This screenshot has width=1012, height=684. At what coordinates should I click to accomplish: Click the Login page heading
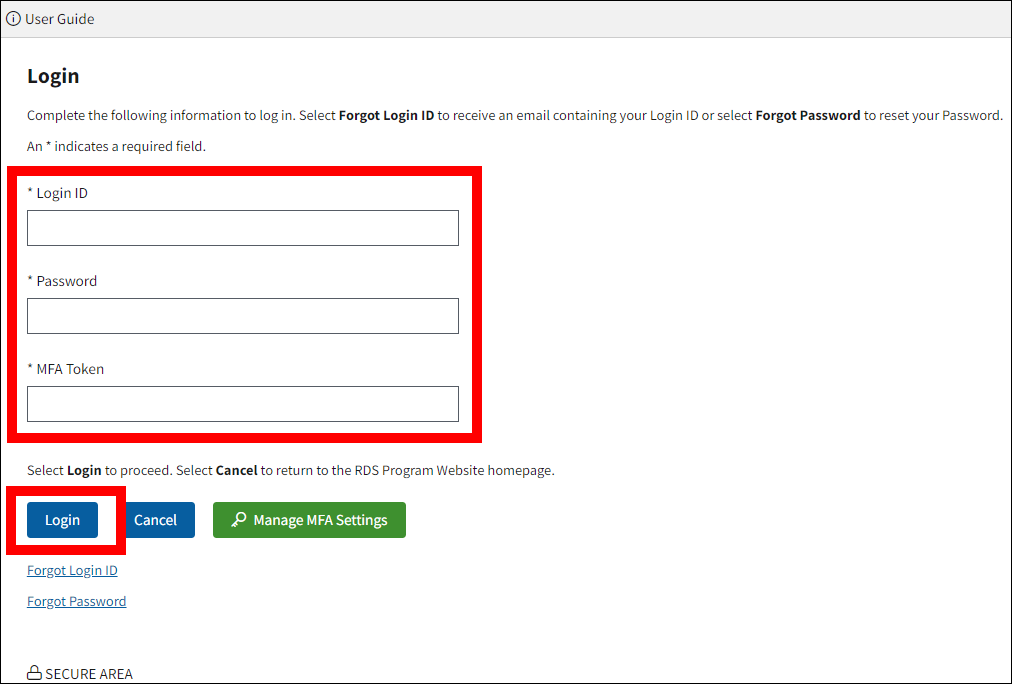(53, 76)
